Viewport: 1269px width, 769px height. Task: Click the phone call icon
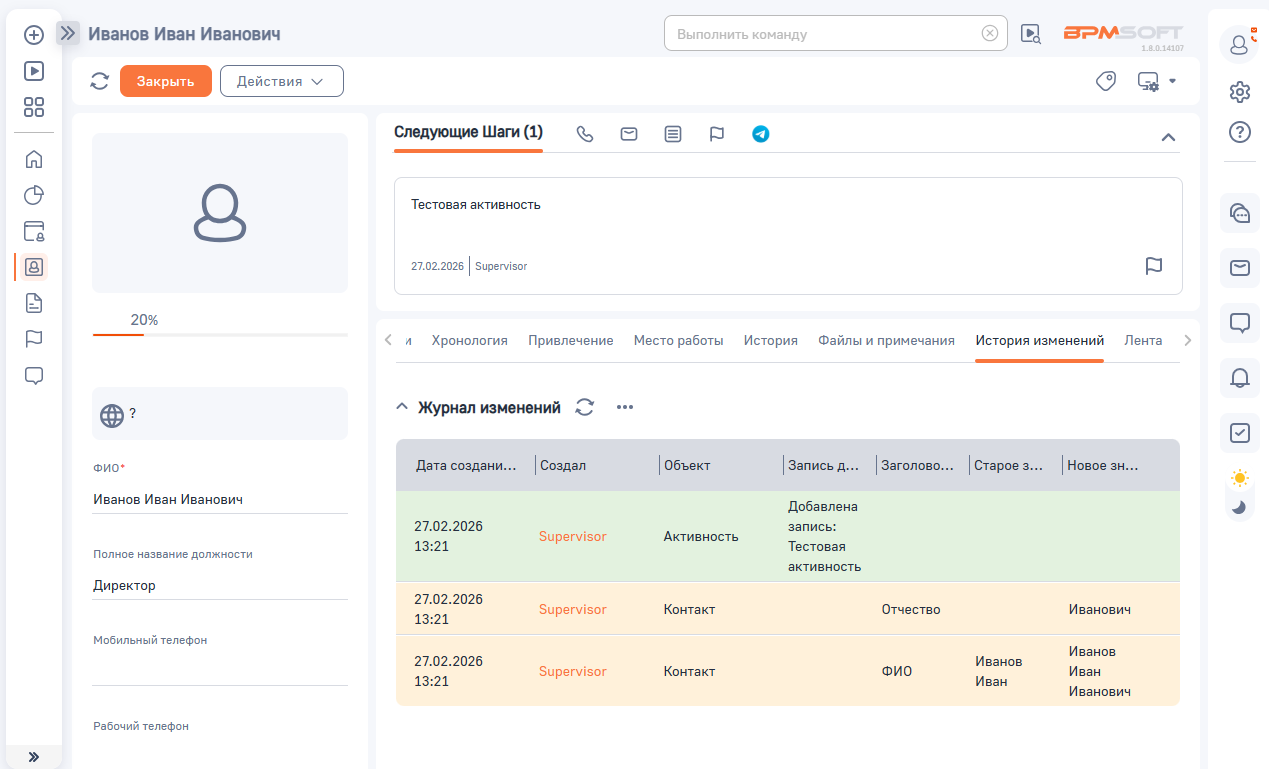(x=585, y=134)
